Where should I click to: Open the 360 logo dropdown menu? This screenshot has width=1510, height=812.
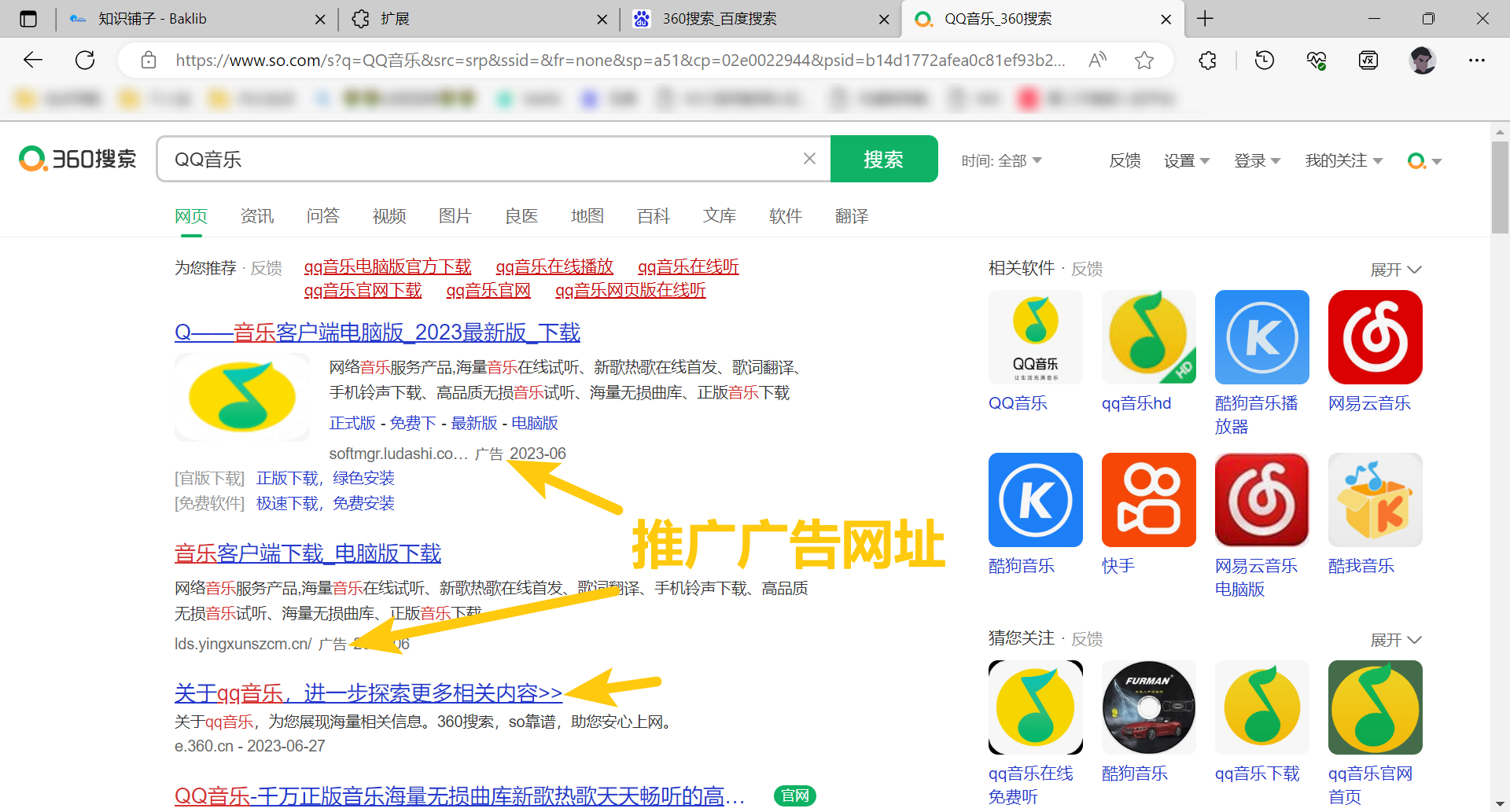1424,160
